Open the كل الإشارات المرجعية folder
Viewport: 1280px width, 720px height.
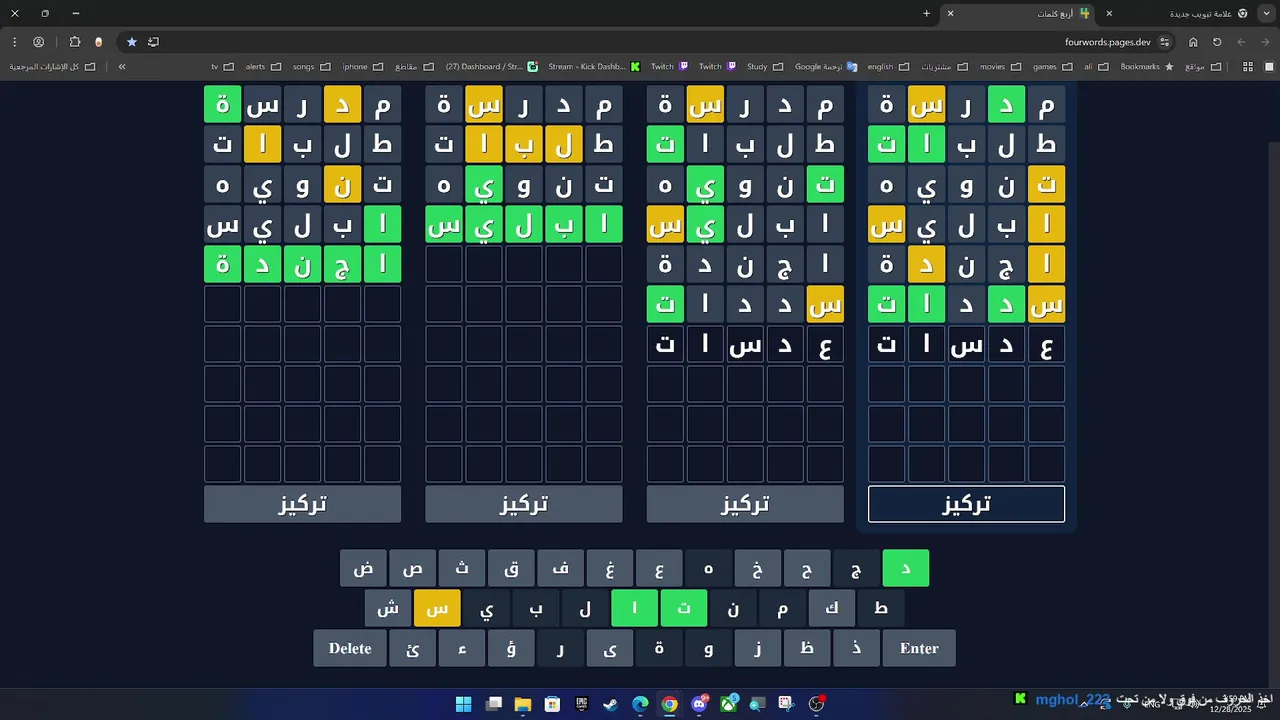[53, 67]
